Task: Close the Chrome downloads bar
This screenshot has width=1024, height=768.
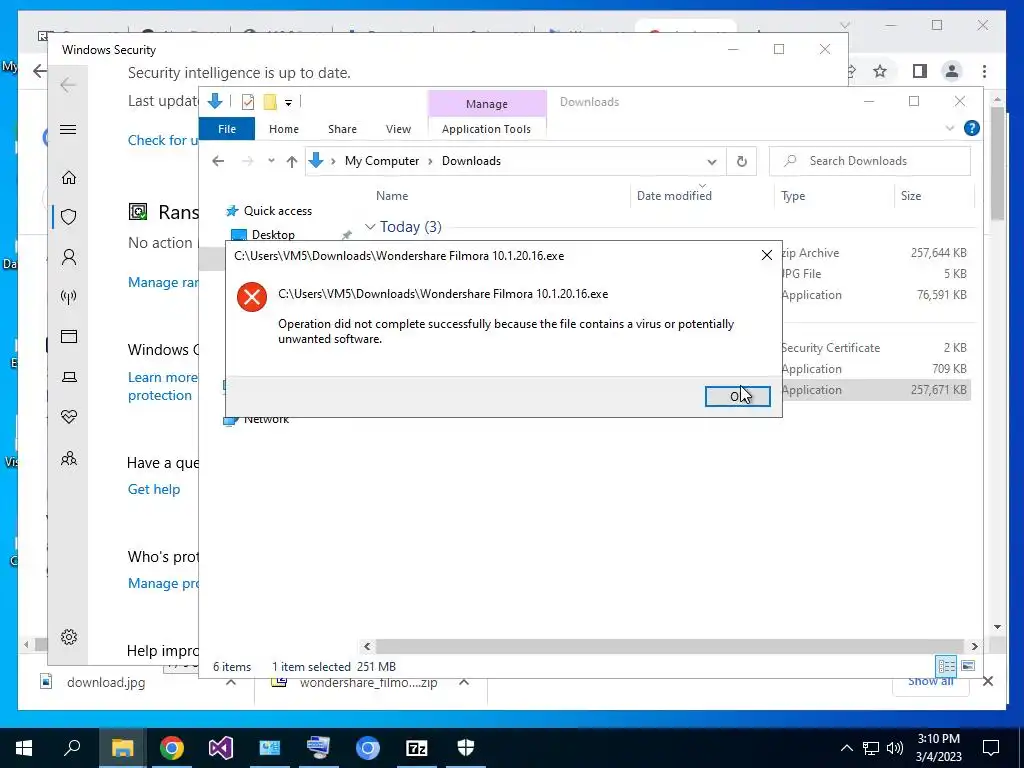Action: 987,682
